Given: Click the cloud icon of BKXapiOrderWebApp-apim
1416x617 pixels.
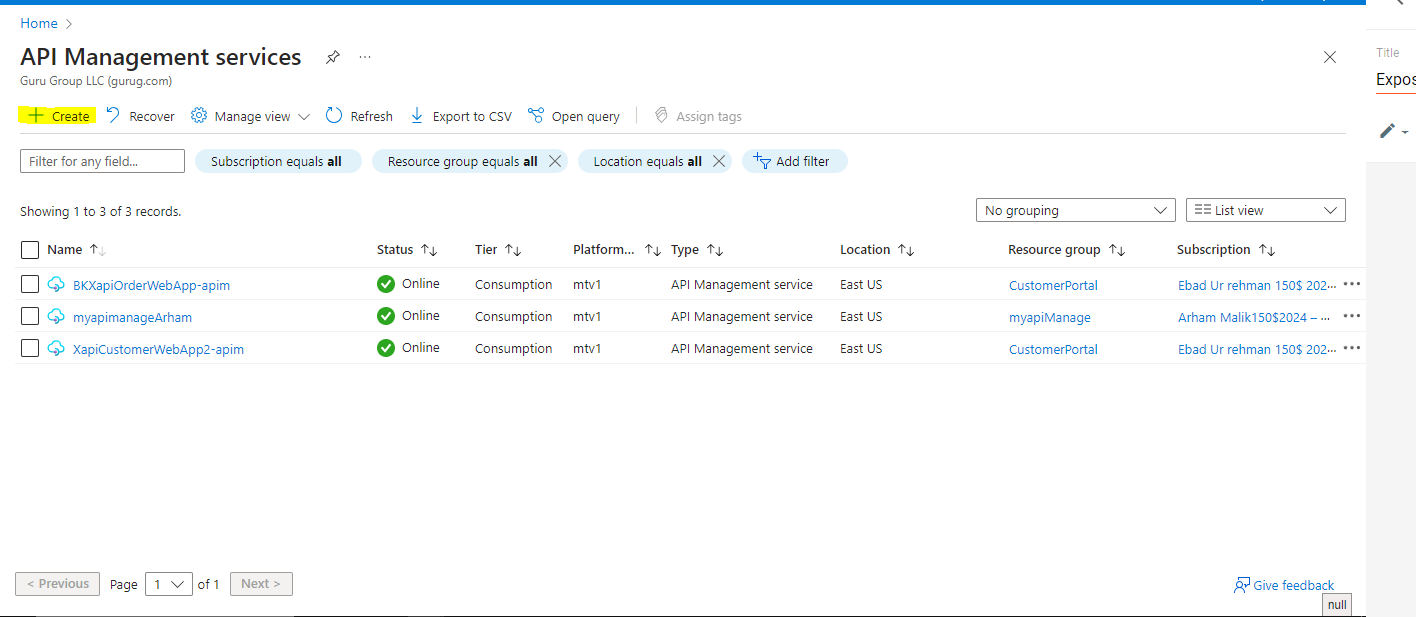Looking at the screenshot, I should coord(56,285).
